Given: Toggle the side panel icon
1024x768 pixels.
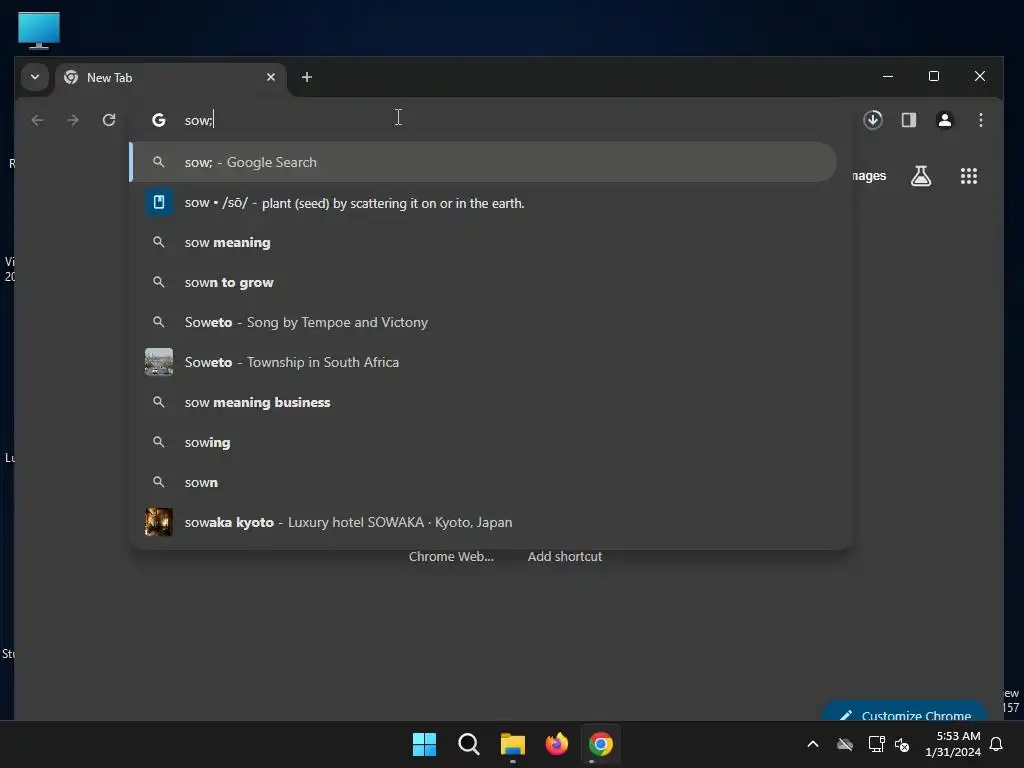Looking at the screenshot, I should coord(908,120).
